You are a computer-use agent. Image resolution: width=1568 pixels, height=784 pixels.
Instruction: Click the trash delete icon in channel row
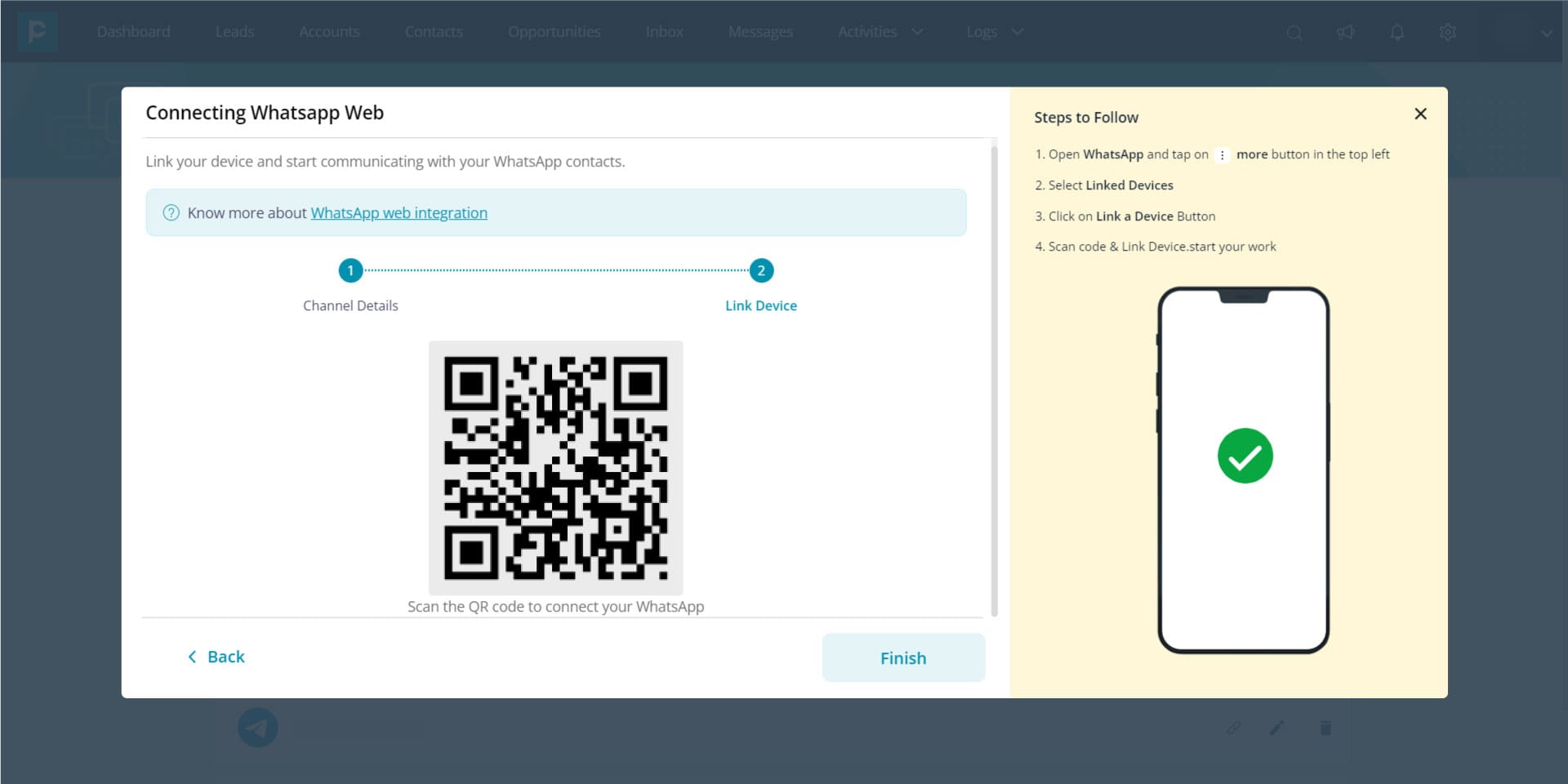pos(1325,727)
